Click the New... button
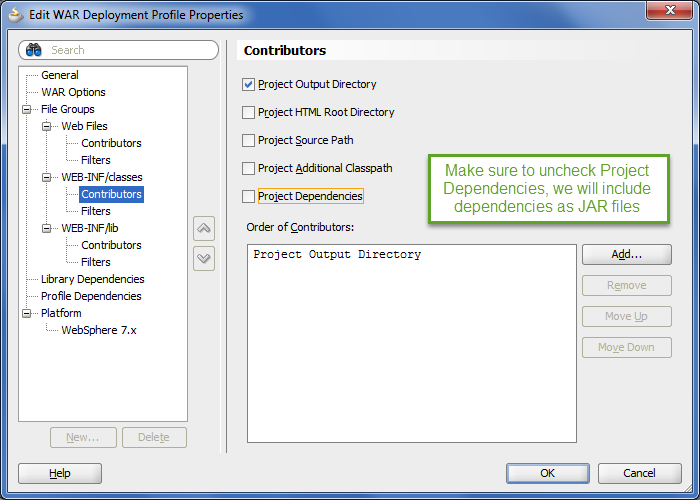The image size is (700, 500). 83,437
